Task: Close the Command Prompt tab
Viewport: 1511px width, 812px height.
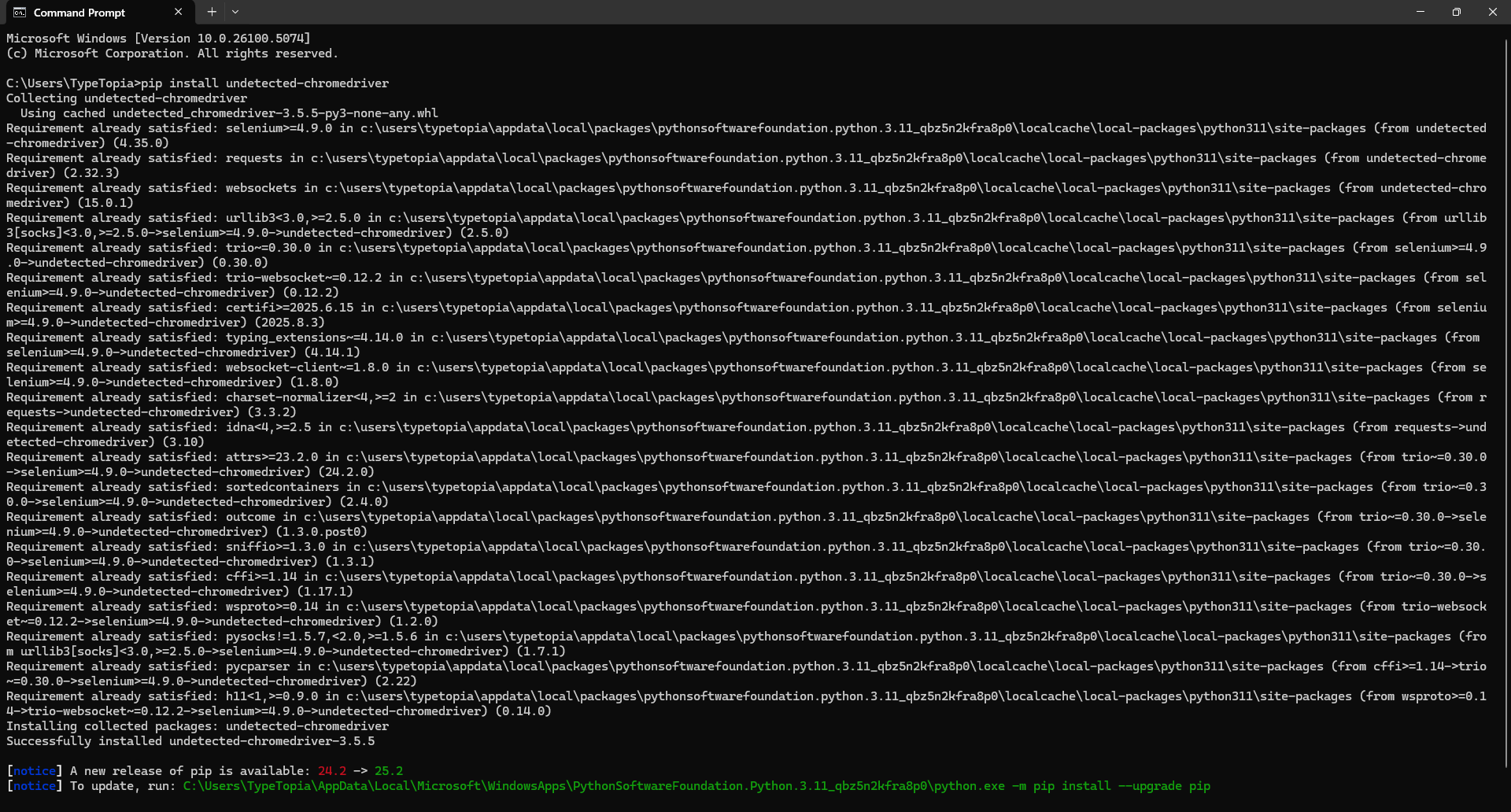Action: click(x=179, y=13)
